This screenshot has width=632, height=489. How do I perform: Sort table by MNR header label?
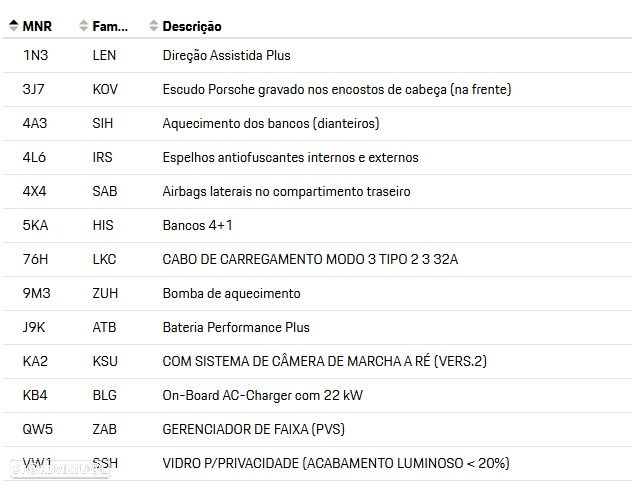click(x=37, y=25)
